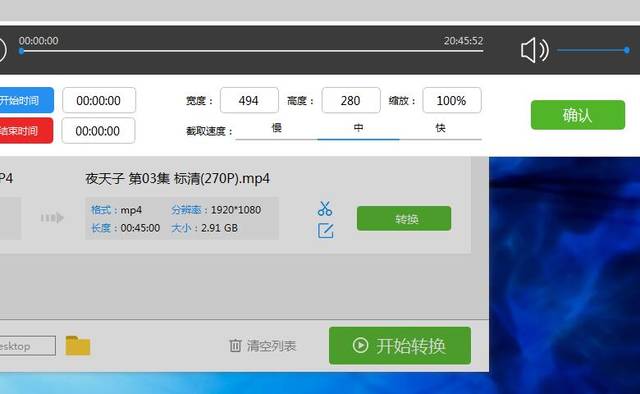Click the 清空列表 link
Viewport: 640px width, 394px height.
point(271,346)
